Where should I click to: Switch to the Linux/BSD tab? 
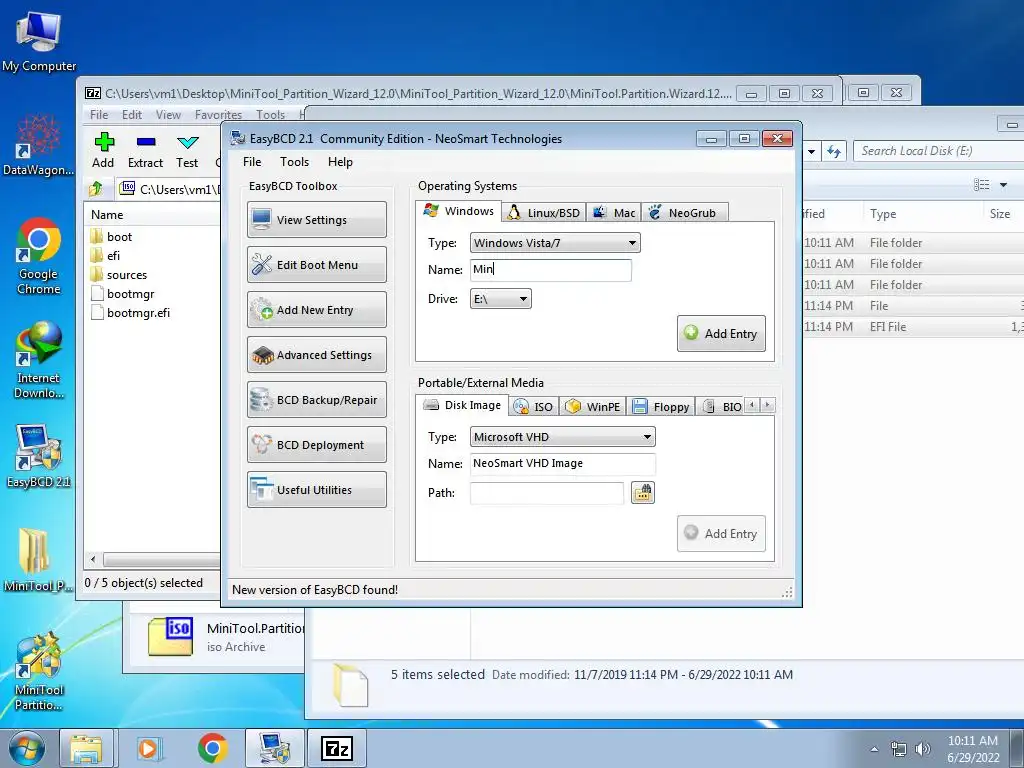tap(543, 213)
